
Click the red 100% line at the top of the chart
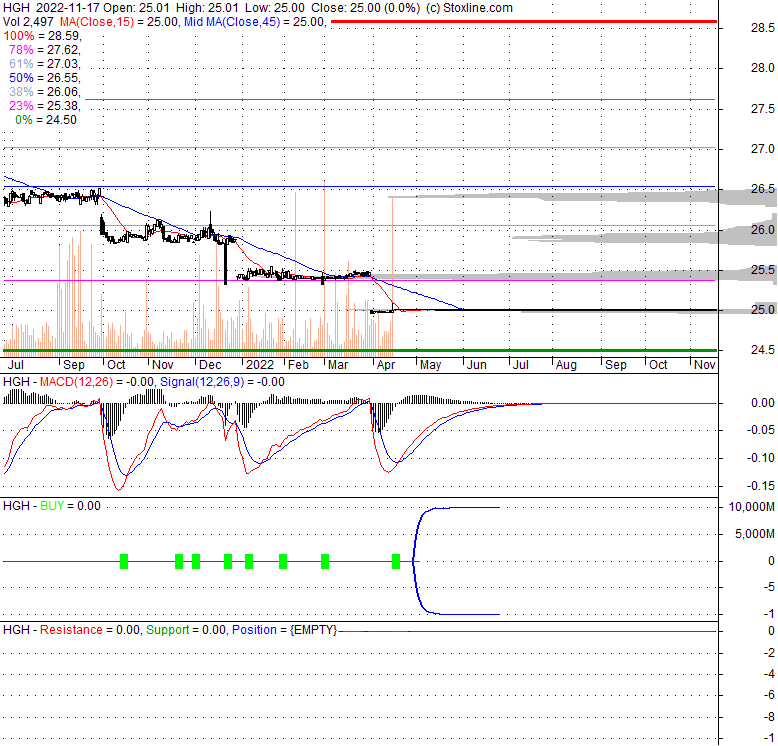(x=523, y=21)
